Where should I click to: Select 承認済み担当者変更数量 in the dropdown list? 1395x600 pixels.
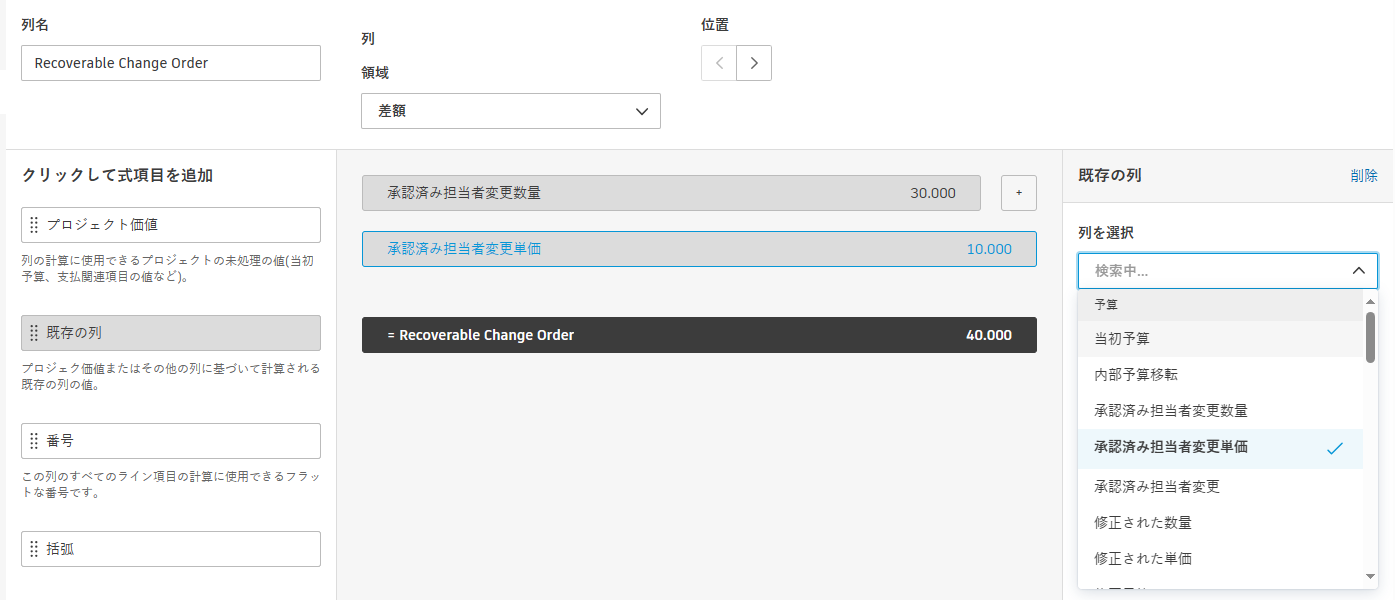[1220, 411]
